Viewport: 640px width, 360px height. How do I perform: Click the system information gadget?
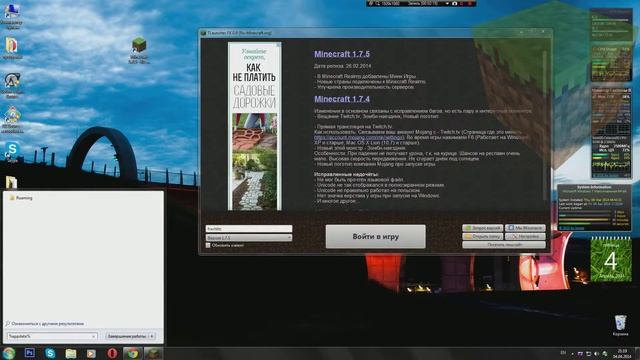(594, 207)
